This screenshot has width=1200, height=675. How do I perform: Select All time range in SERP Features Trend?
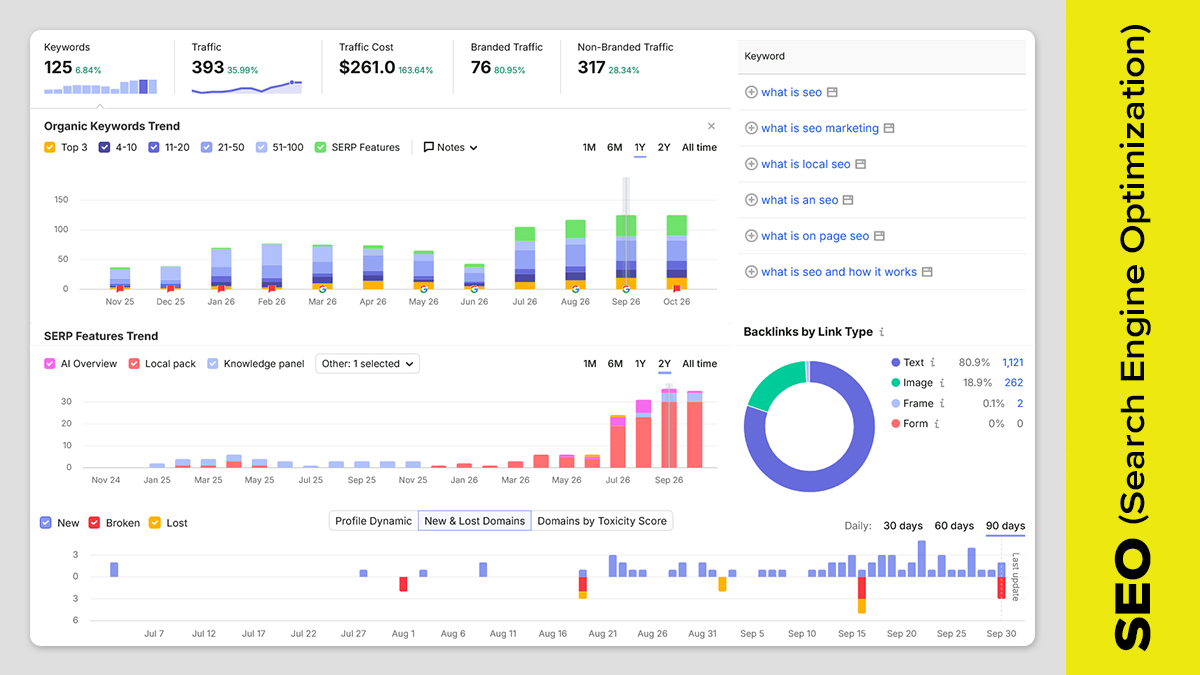[699, 364]
